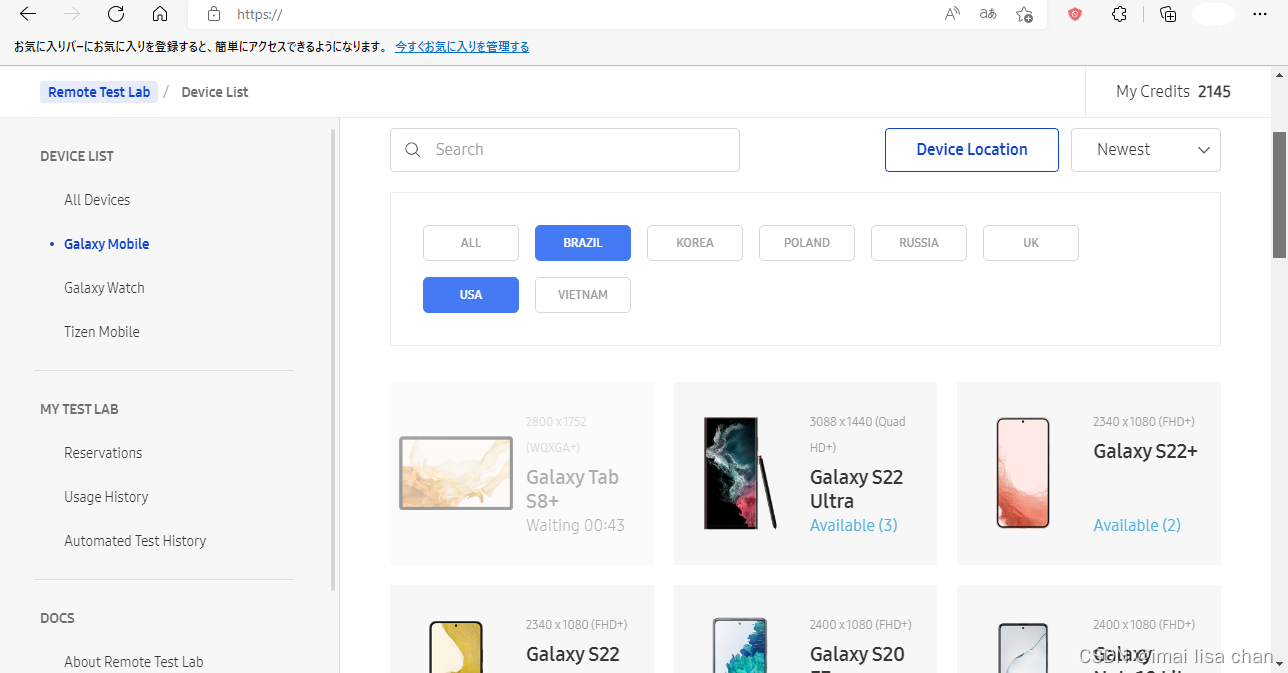Select the ALL location filter
The image size is (1288, 673).
471,243
